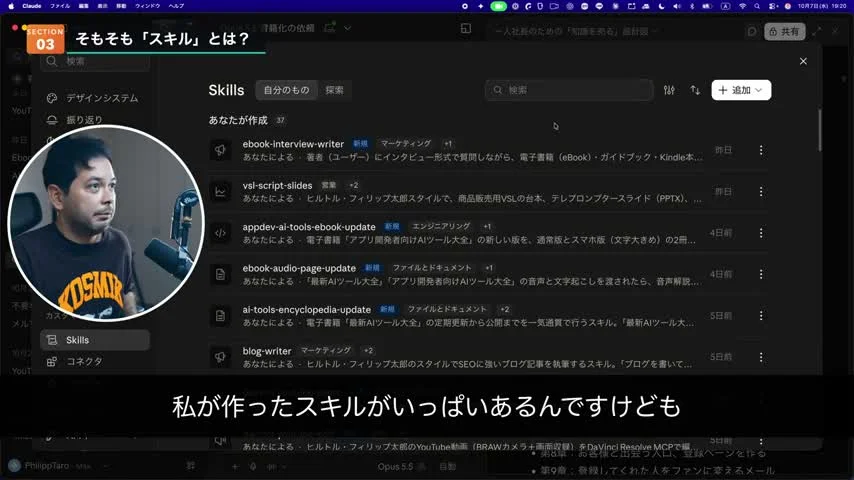
Task: Click the sort order arrows icon
Action: point(695,90)
